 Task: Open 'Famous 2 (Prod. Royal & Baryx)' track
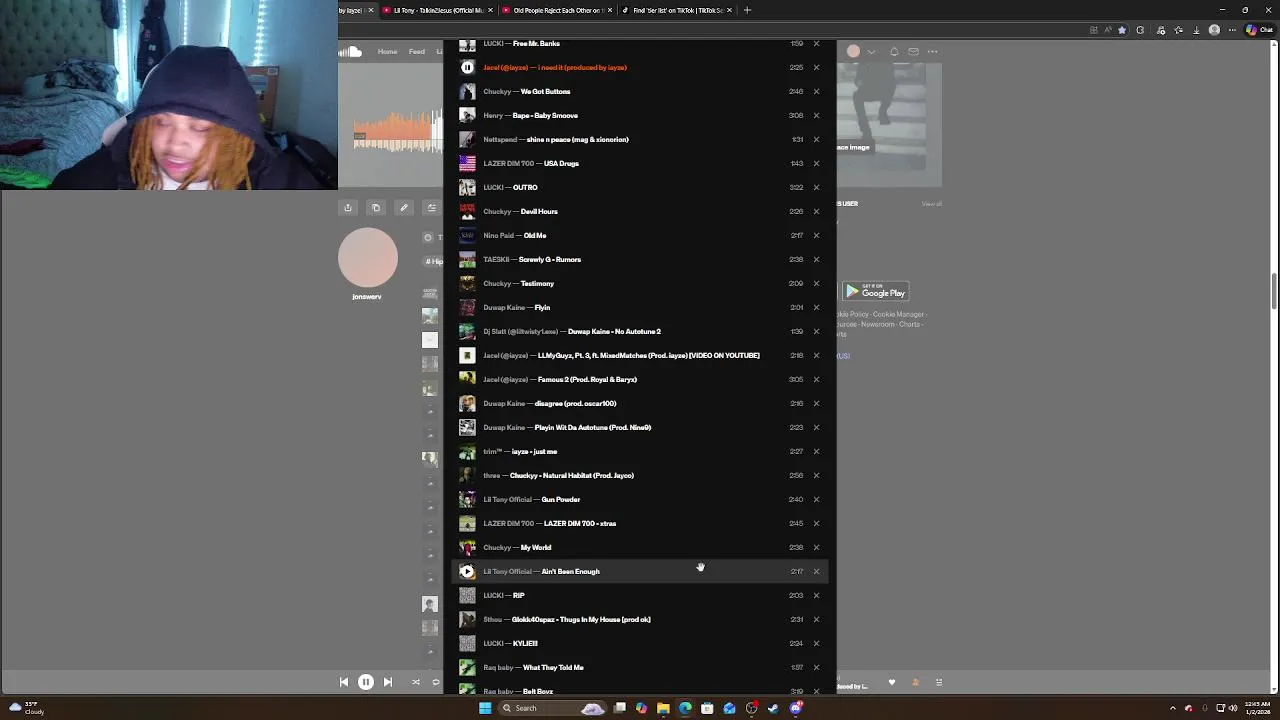click(587, 379)
